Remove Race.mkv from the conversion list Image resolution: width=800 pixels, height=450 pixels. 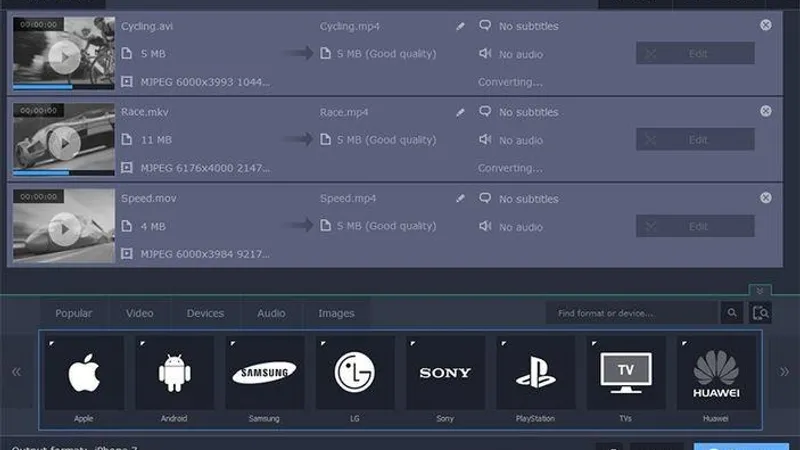[766, 111]
